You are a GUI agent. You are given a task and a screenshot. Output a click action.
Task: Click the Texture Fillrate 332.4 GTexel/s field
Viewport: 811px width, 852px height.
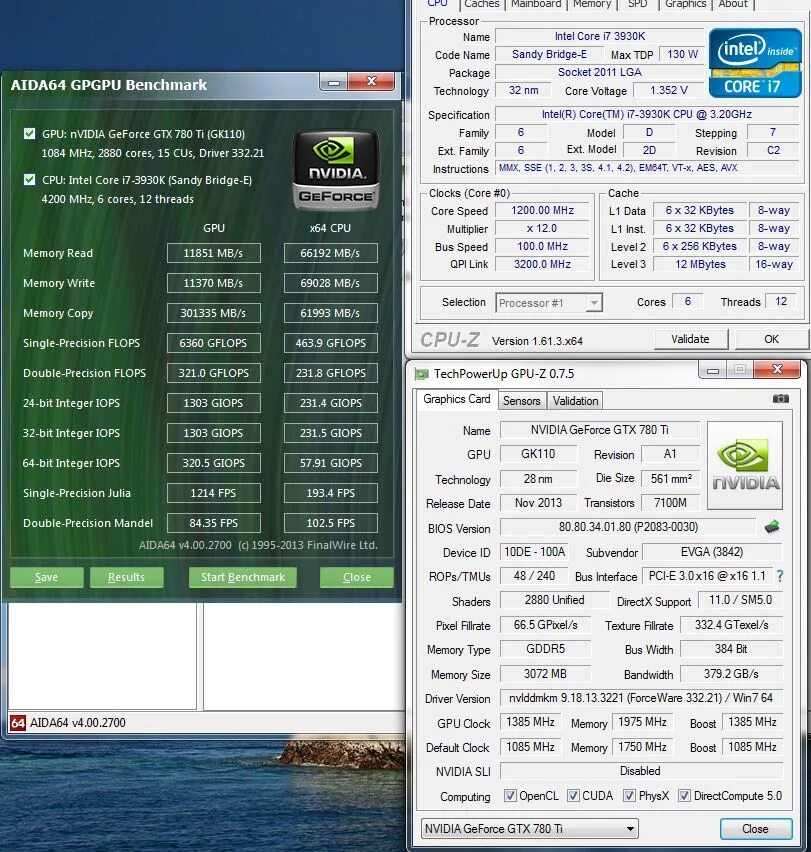731,625
